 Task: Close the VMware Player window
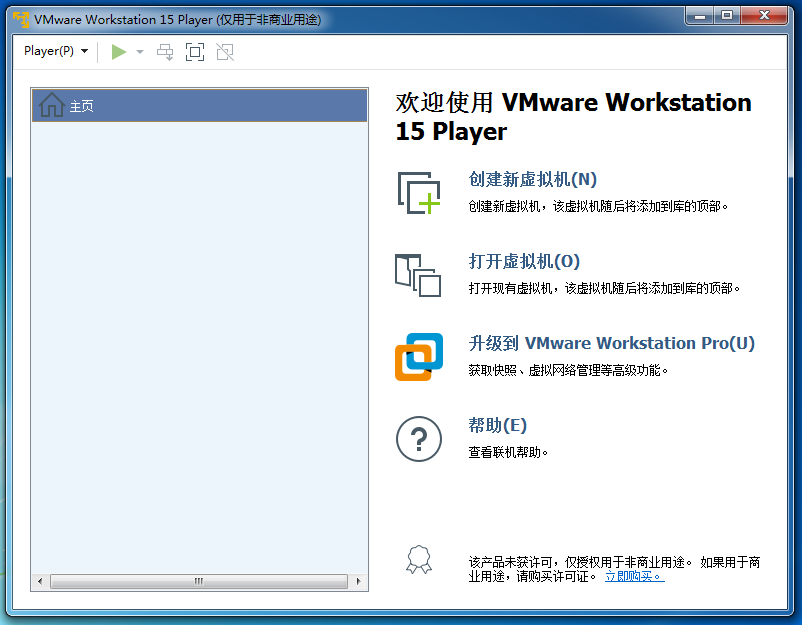[764, 16]
